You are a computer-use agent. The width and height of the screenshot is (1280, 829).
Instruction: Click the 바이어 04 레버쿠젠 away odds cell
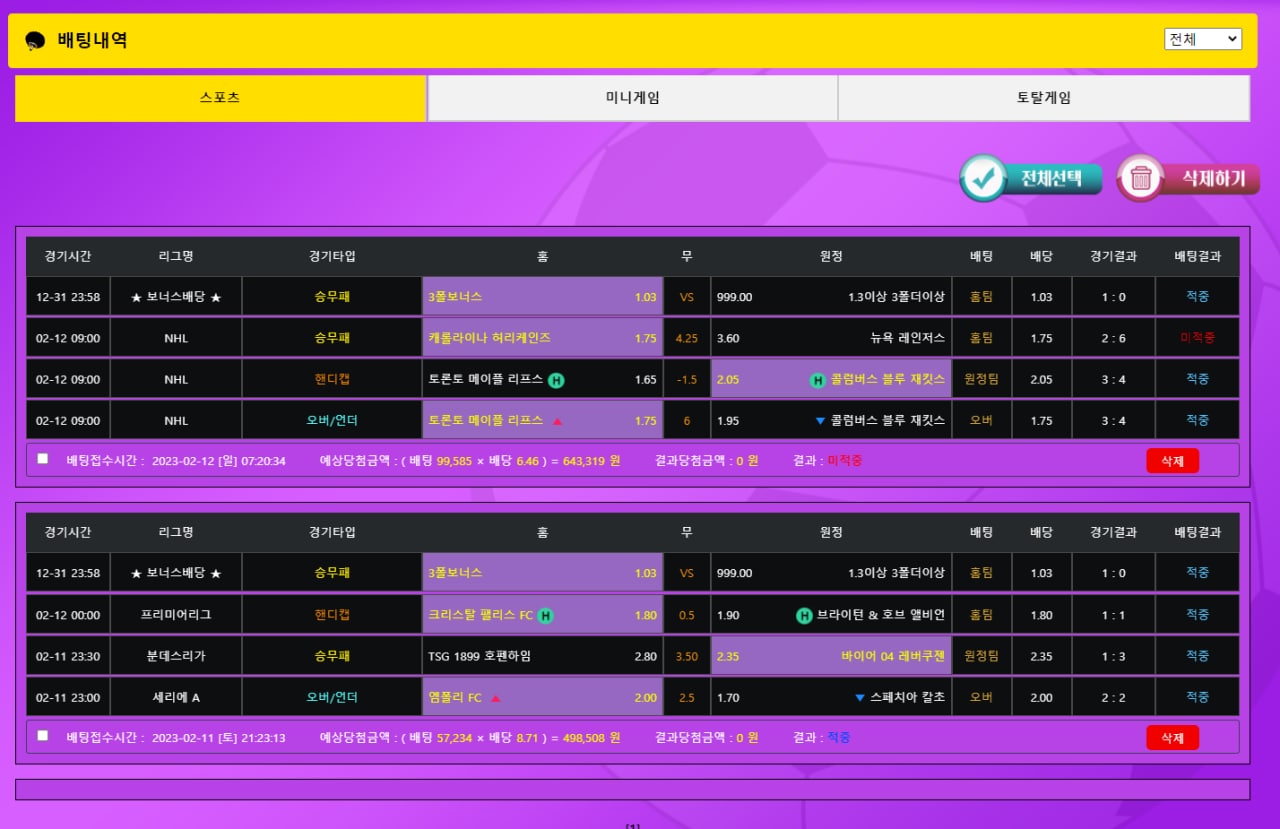pyautogui.click(x=830, y=656)
